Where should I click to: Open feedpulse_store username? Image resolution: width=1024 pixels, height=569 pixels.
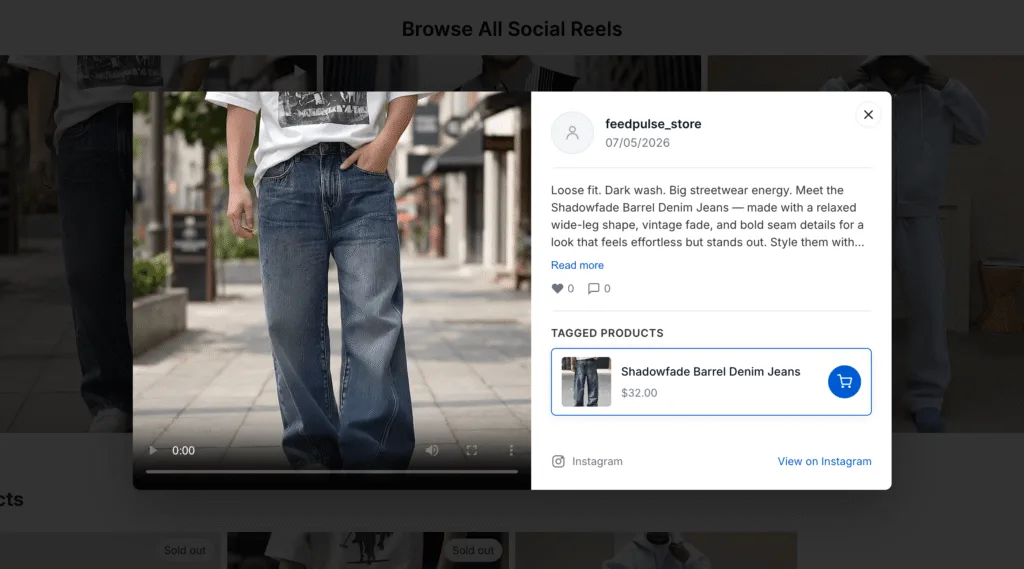pos(653,123)
